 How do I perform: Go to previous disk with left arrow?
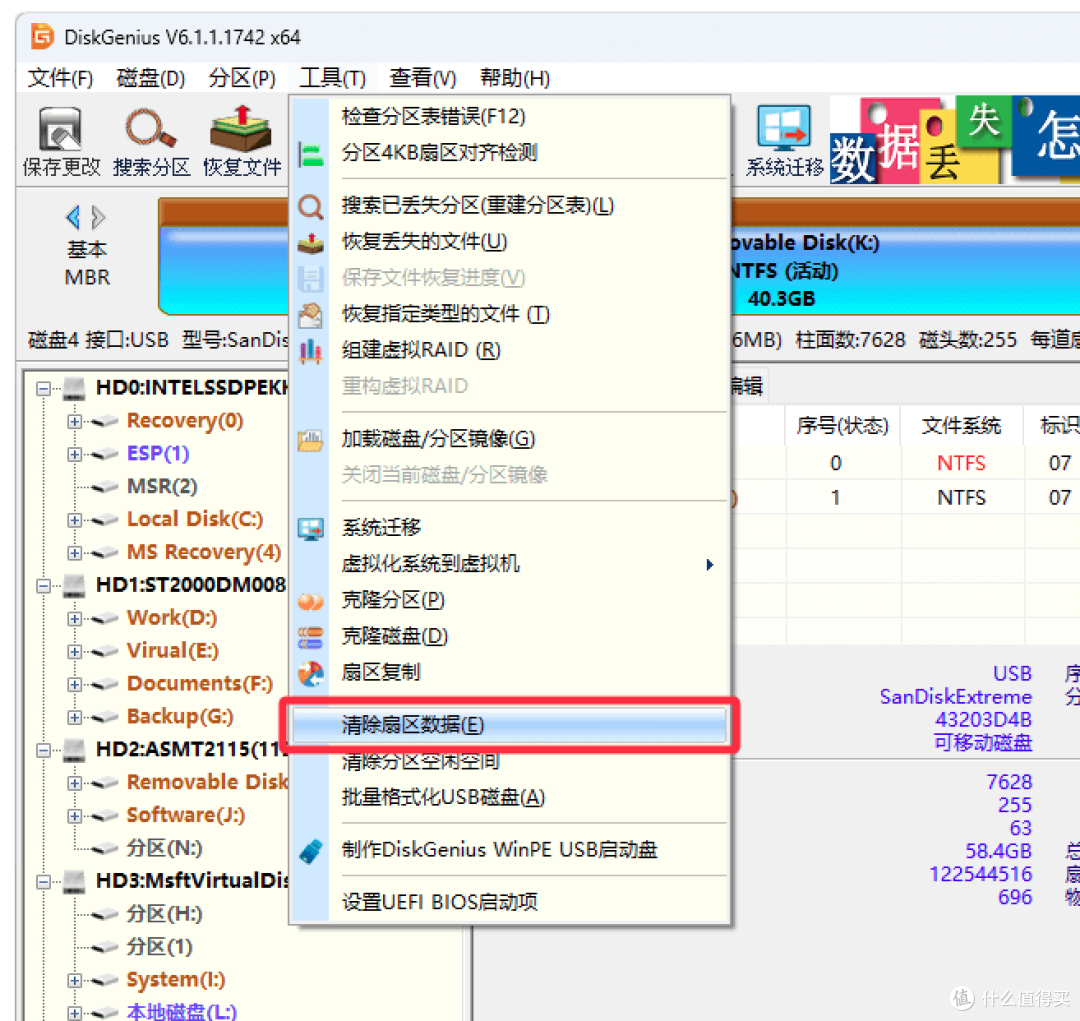[x=73, y=218]
